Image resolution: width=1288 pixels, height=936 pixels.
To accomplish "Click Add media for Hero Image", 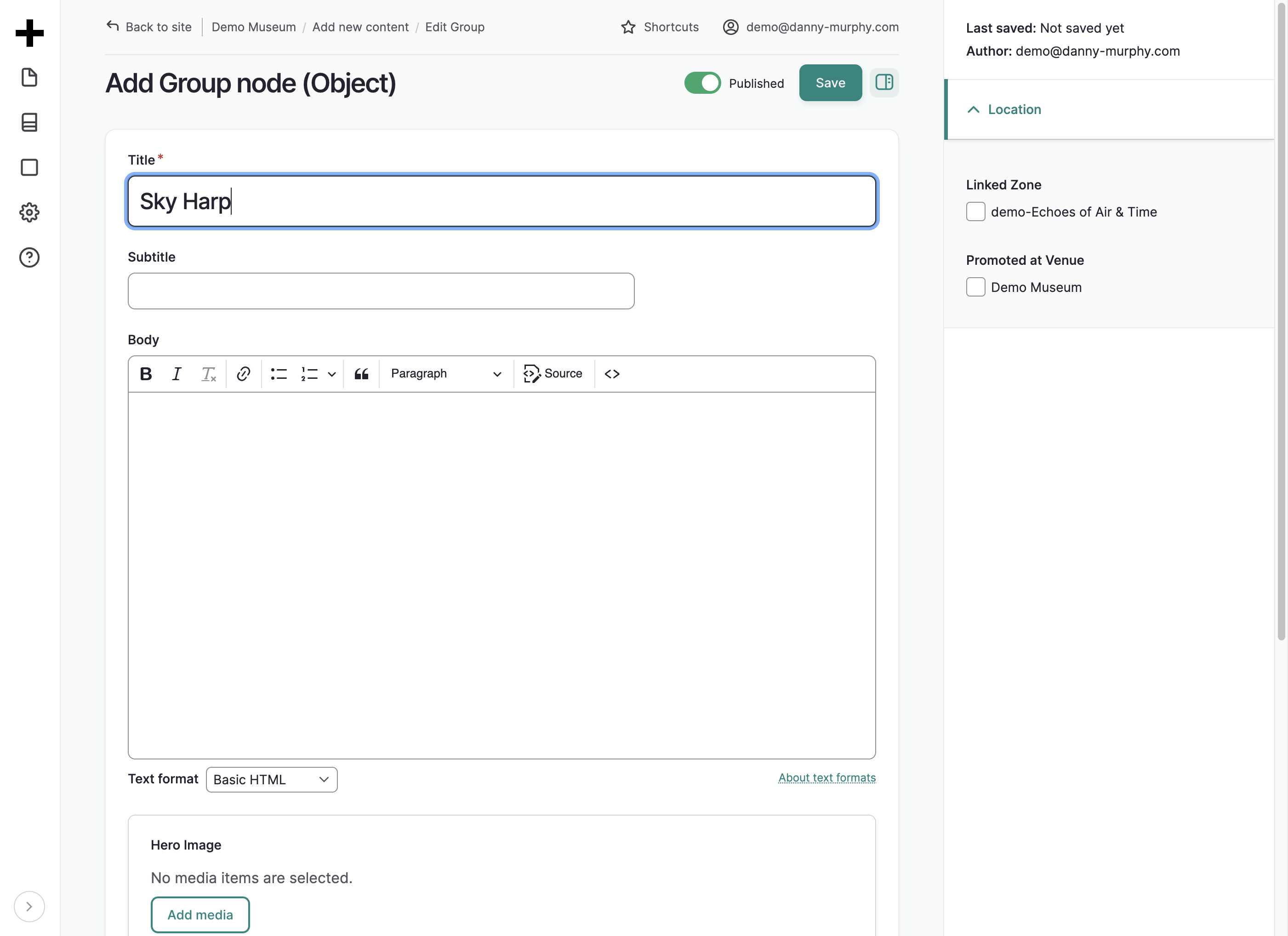I will [200, 915].
